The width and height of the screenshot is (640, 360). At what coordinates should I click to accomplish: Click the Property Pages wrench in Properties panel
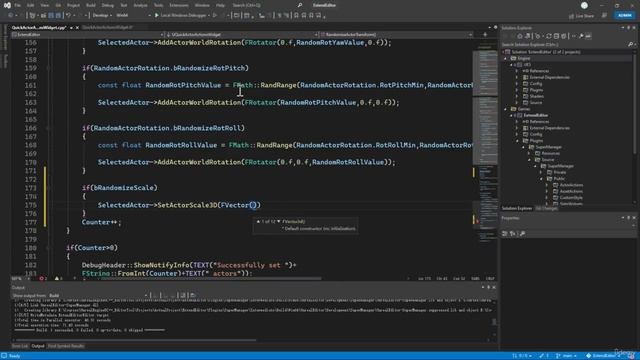coord(522,233)
